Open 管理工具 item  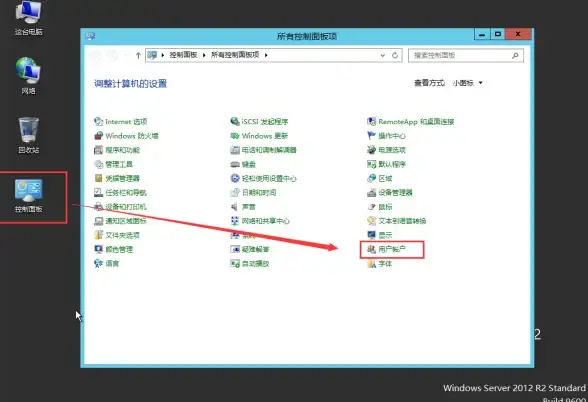click(113, 164)
